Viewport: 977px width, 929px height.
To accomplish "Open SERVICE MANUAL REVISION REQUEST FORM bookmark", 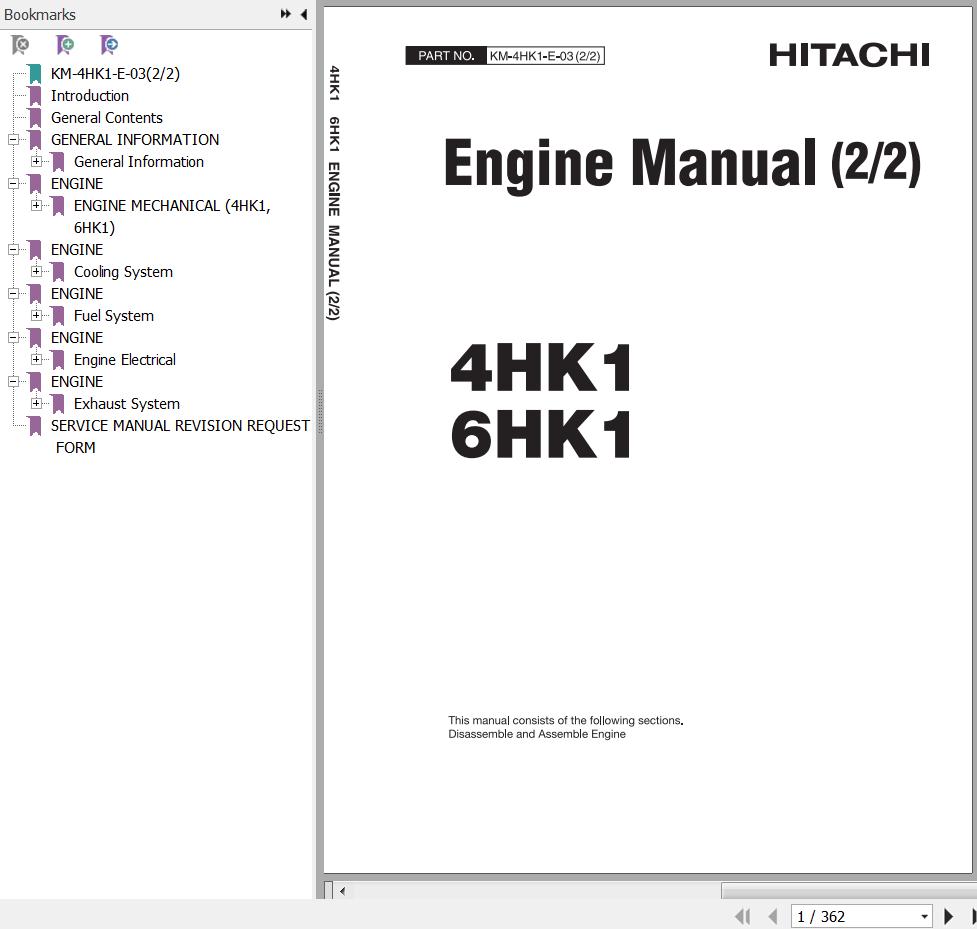I will [180, 436].
